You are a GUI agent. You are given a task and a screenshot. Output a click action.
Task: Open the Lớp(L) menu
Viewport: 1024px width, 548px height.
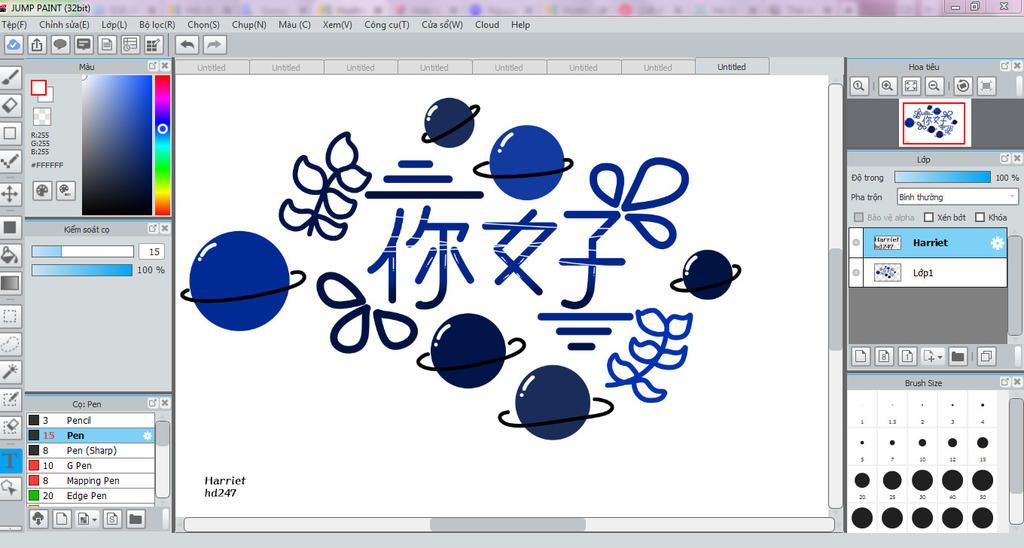114,25
